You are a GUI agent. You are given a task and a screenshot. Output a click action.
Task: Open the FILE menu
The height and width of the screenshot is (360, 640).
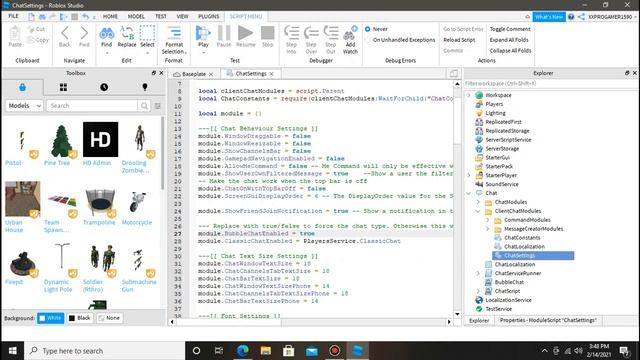[x=13, y=16]
